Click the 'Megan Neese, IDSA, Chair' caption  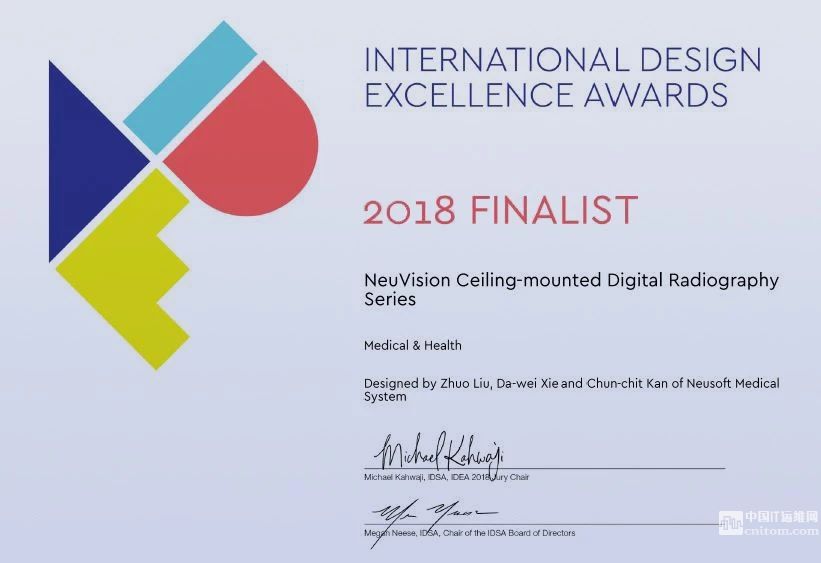tap(469, 533)
